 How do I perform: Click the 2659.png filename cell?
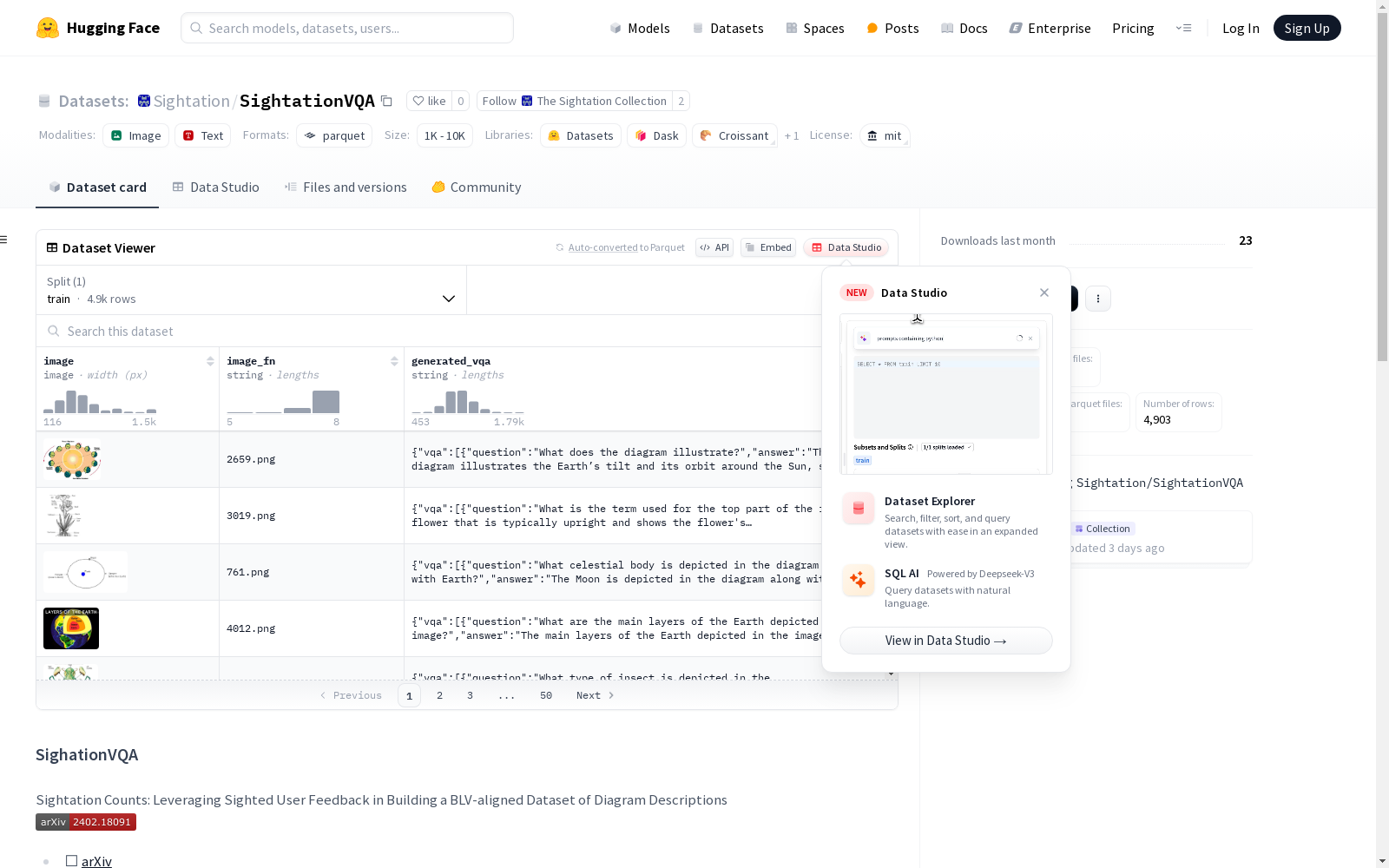(312, 459)
